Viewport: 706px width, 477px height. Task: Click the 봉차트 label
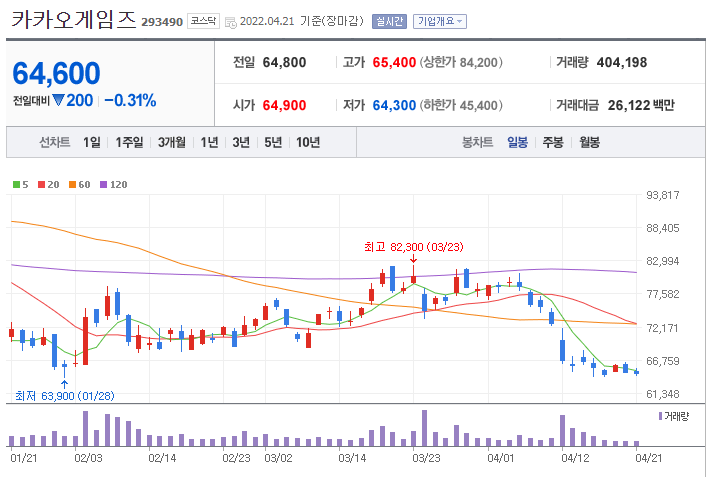(477, 142)
